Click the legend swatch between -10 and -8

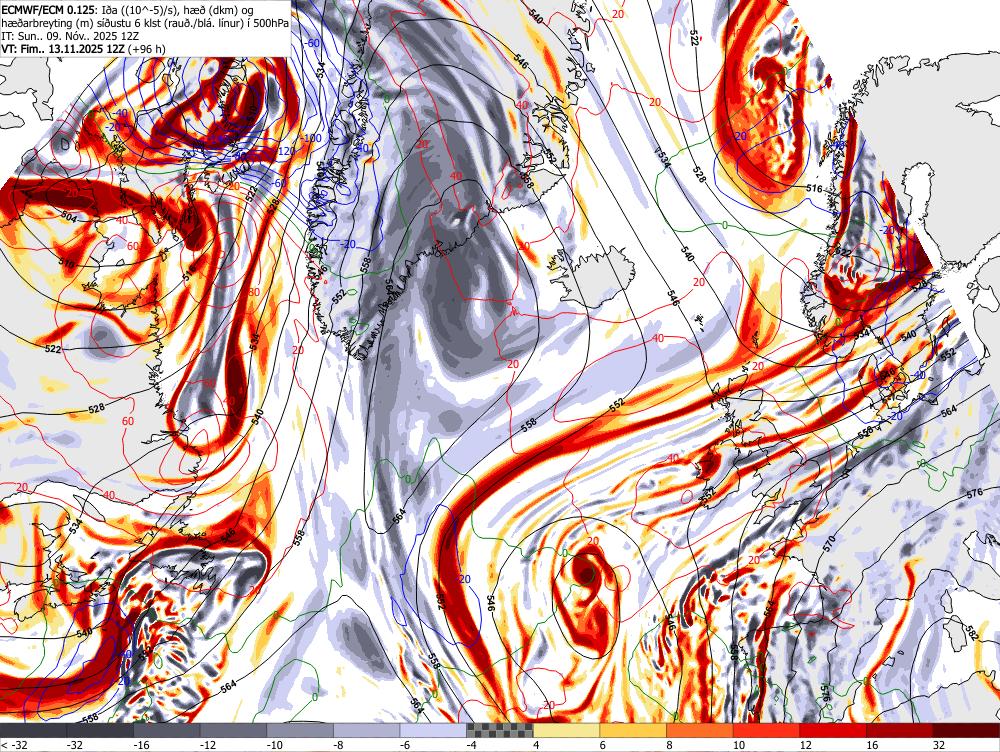(x=300, y=730)
